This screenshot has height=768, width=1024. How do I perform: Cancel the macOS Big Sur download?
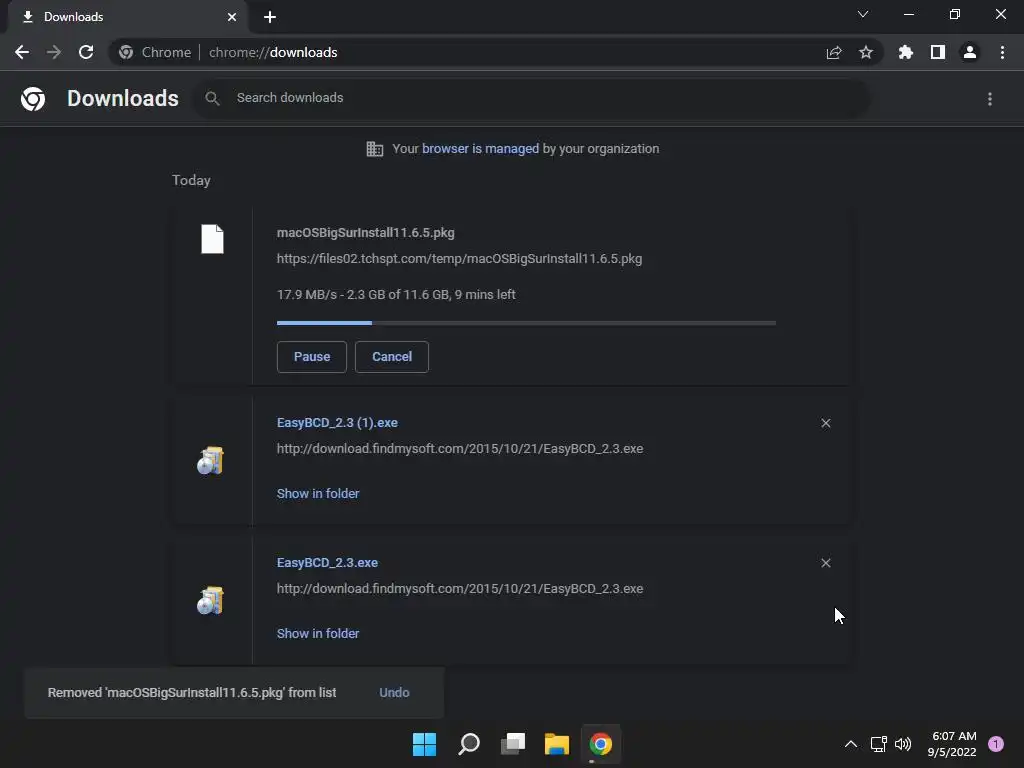(392, 357)
